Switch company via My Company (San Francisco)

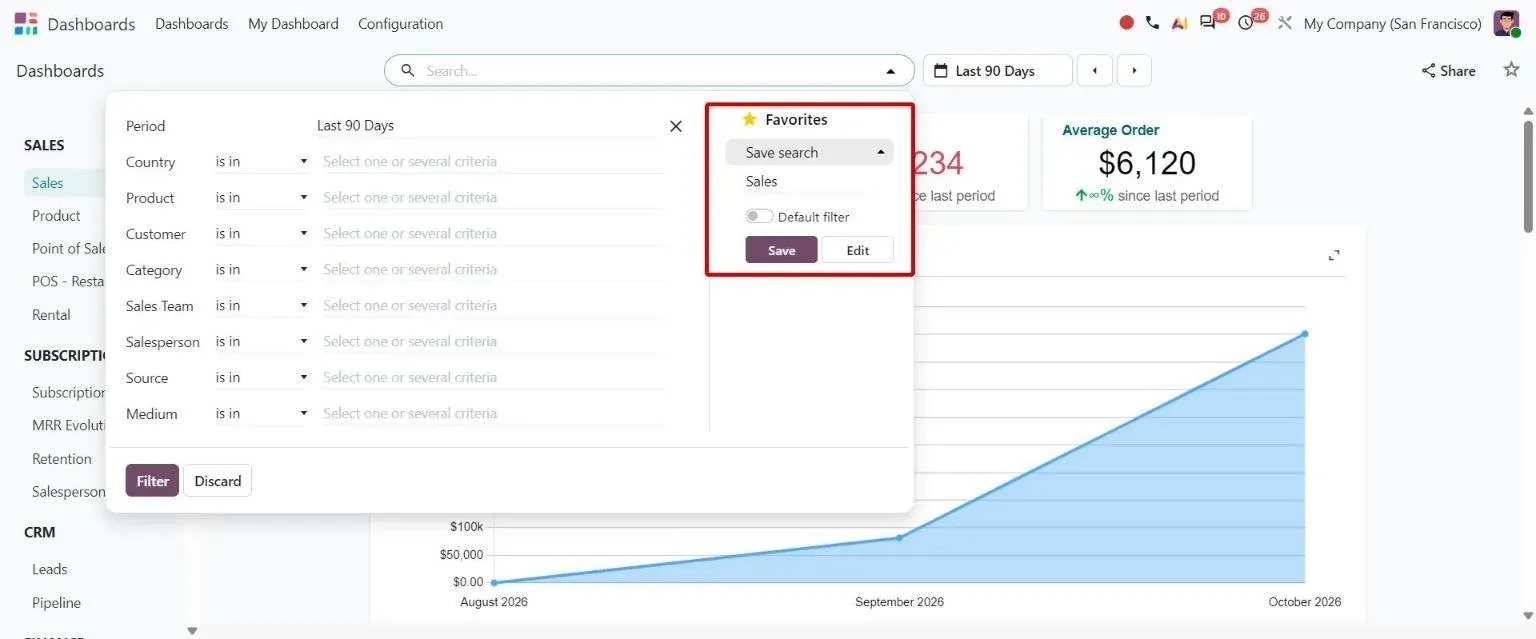(x=1392, y=23)
